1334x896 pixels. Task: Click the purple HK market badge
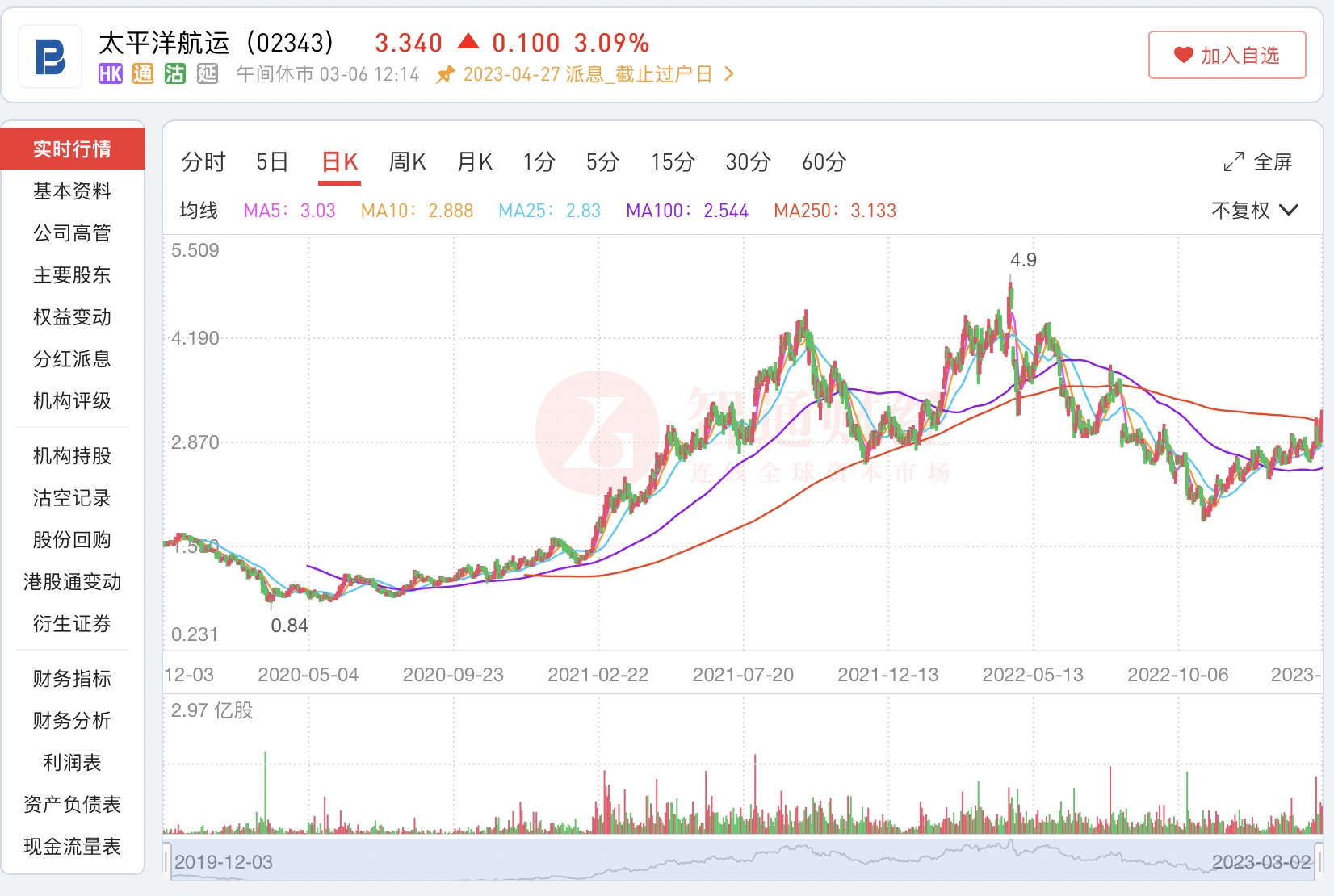[x=110, y=74]
